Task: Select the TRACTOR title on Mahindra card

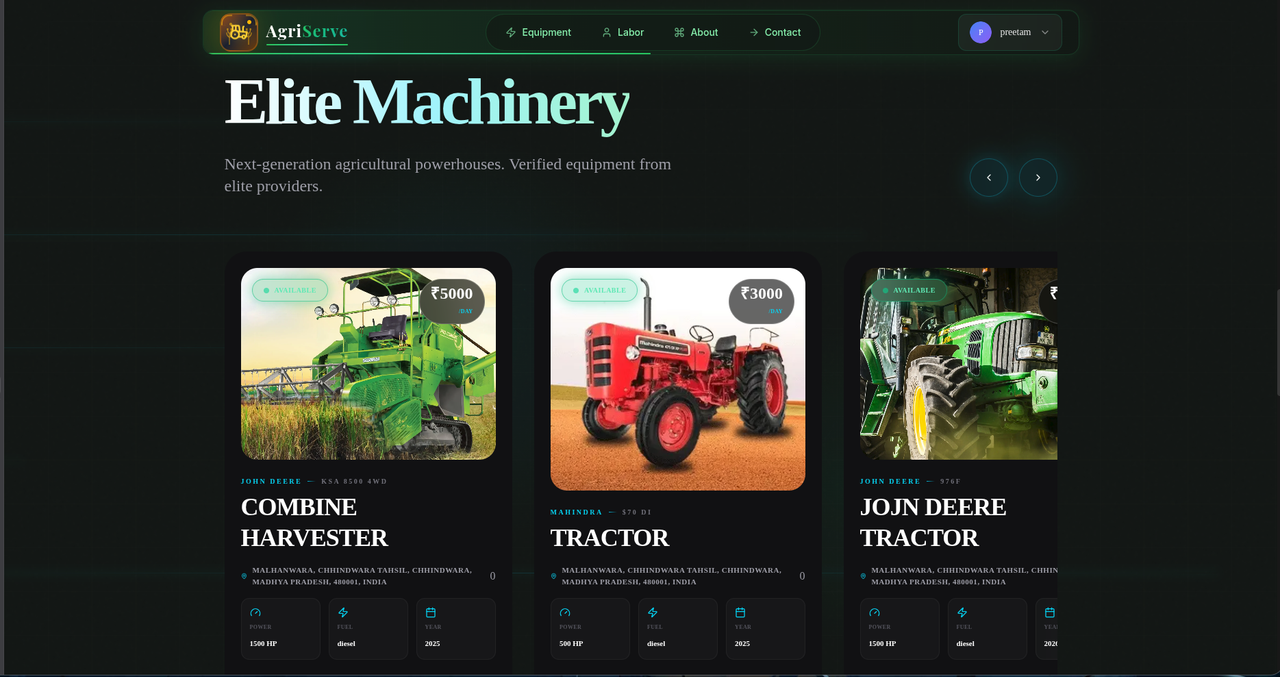Action: coord(610,538)
